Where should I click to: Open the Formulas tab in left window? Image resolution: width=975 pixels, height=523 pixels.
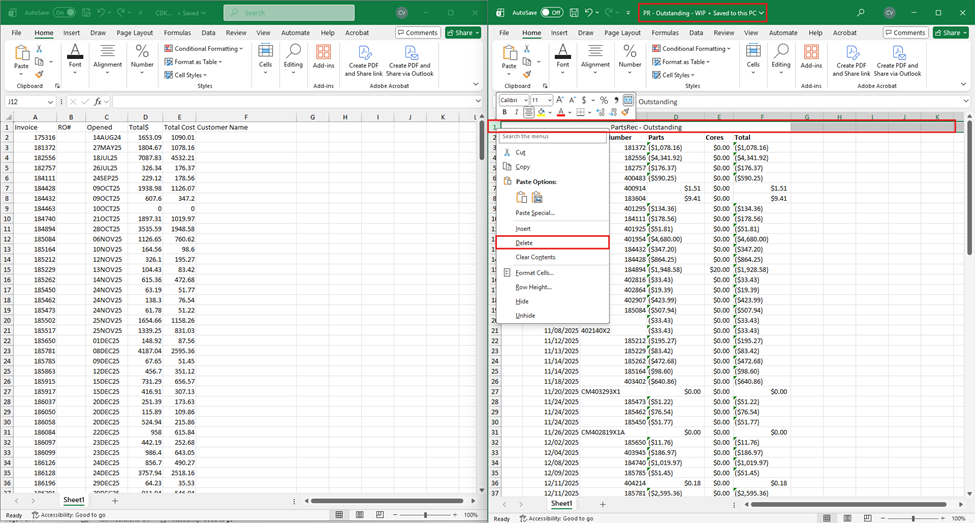click(177, 32)
